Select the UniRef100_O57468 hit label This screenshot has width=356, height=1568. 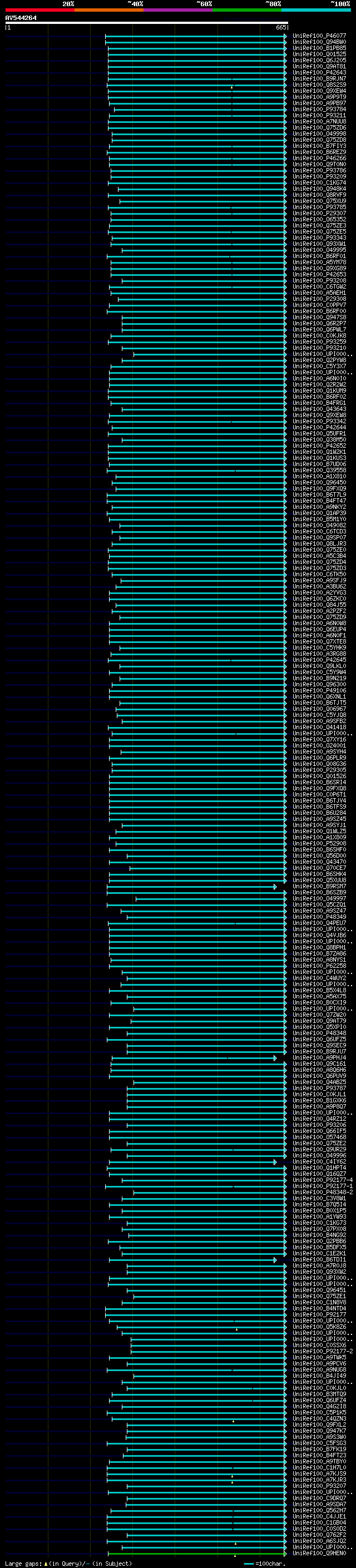319,1137
